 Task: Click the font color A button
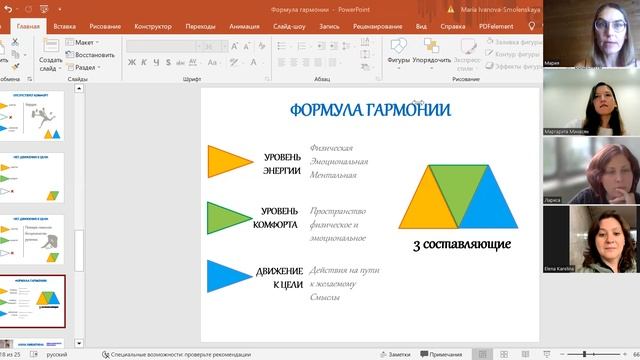[x=254, y=62]
